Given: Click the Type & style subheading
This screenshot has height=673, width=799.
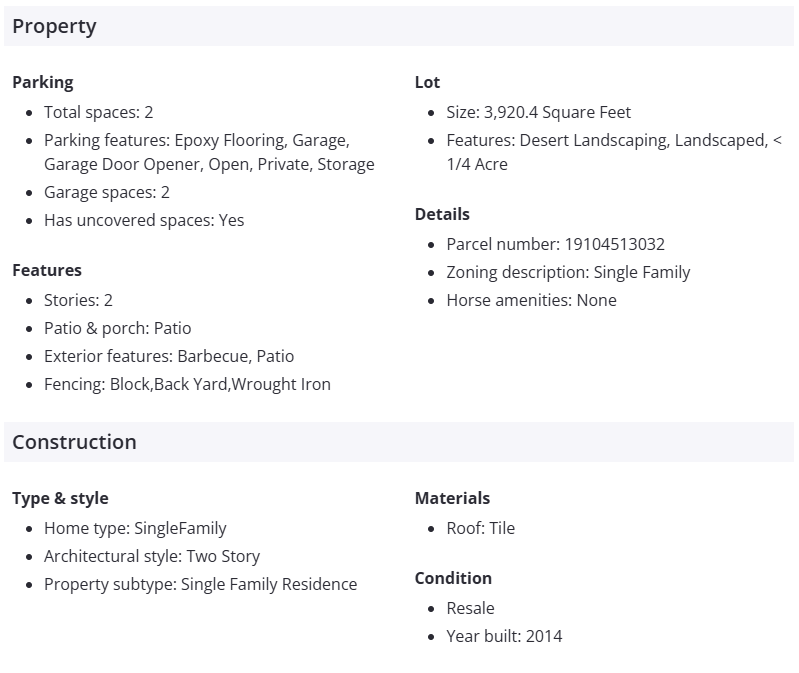Looking at the screenshot, I should [60, 498].
